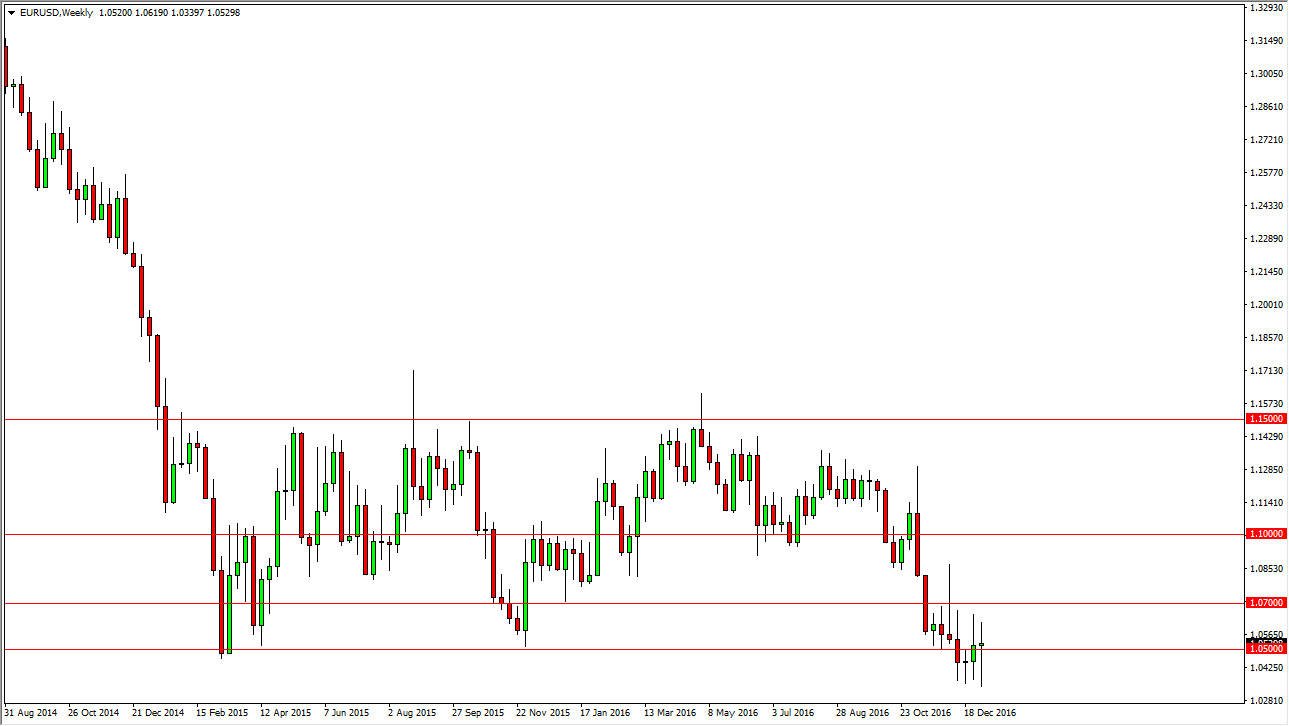Click the 1.27210 price axis label

[1266, 140]
